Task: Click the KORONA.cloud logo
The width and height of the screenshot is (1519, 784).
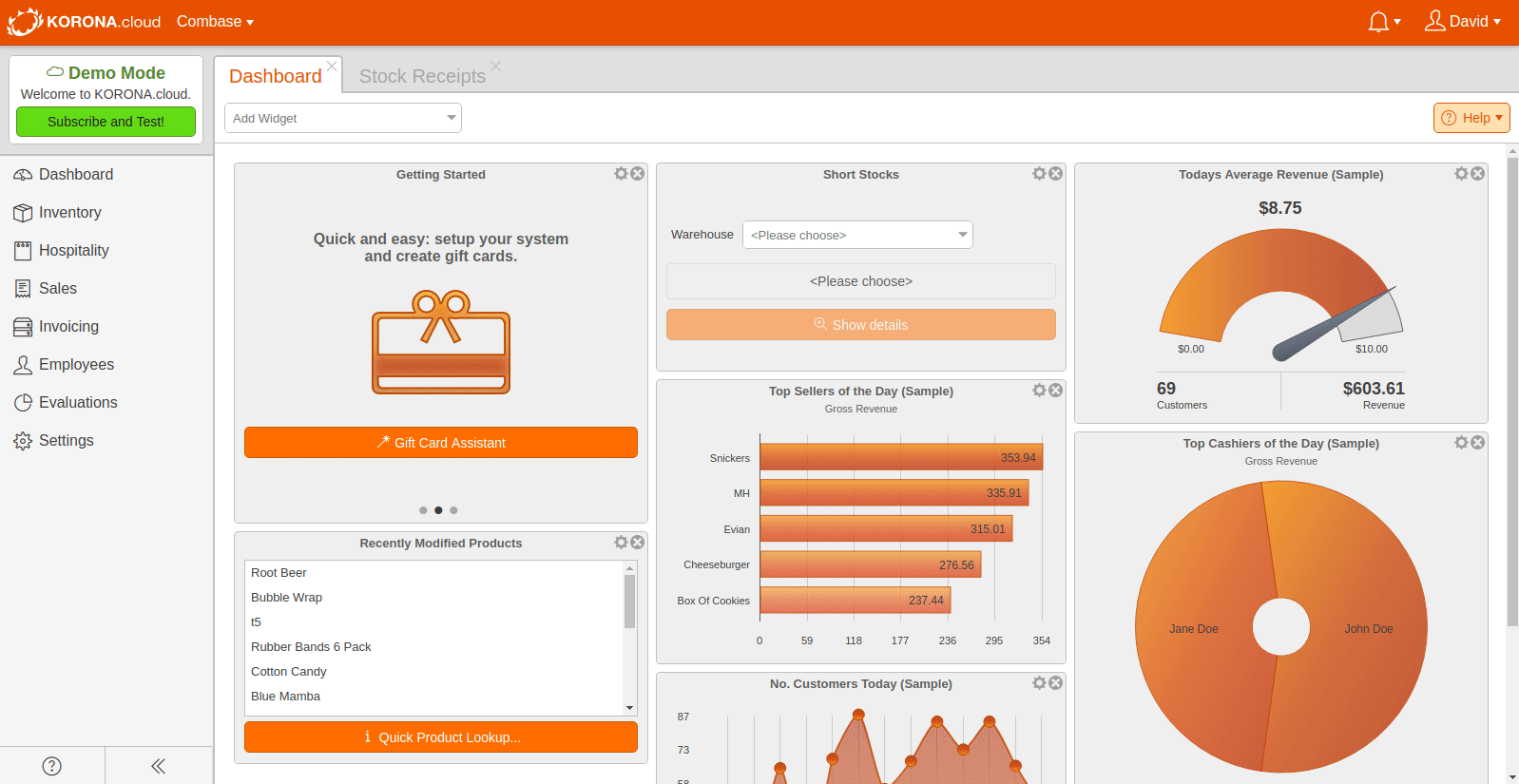Action: pyautogui.click(x=85, y=22)
